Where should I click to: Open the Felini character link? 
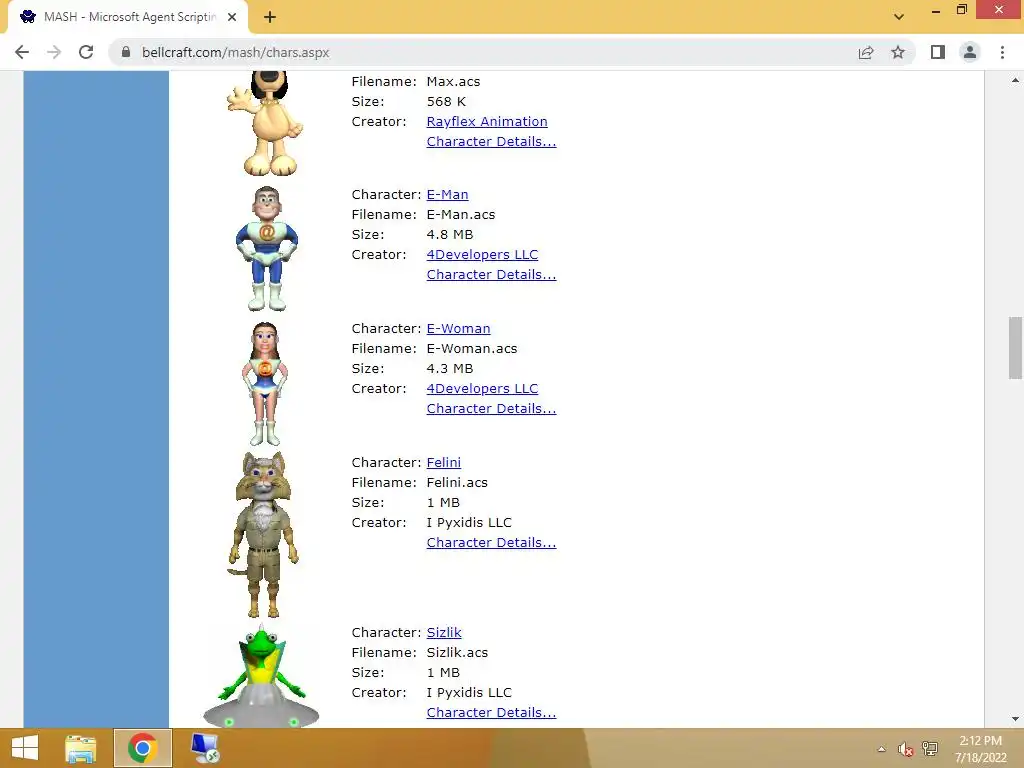(x=443, y=462)
